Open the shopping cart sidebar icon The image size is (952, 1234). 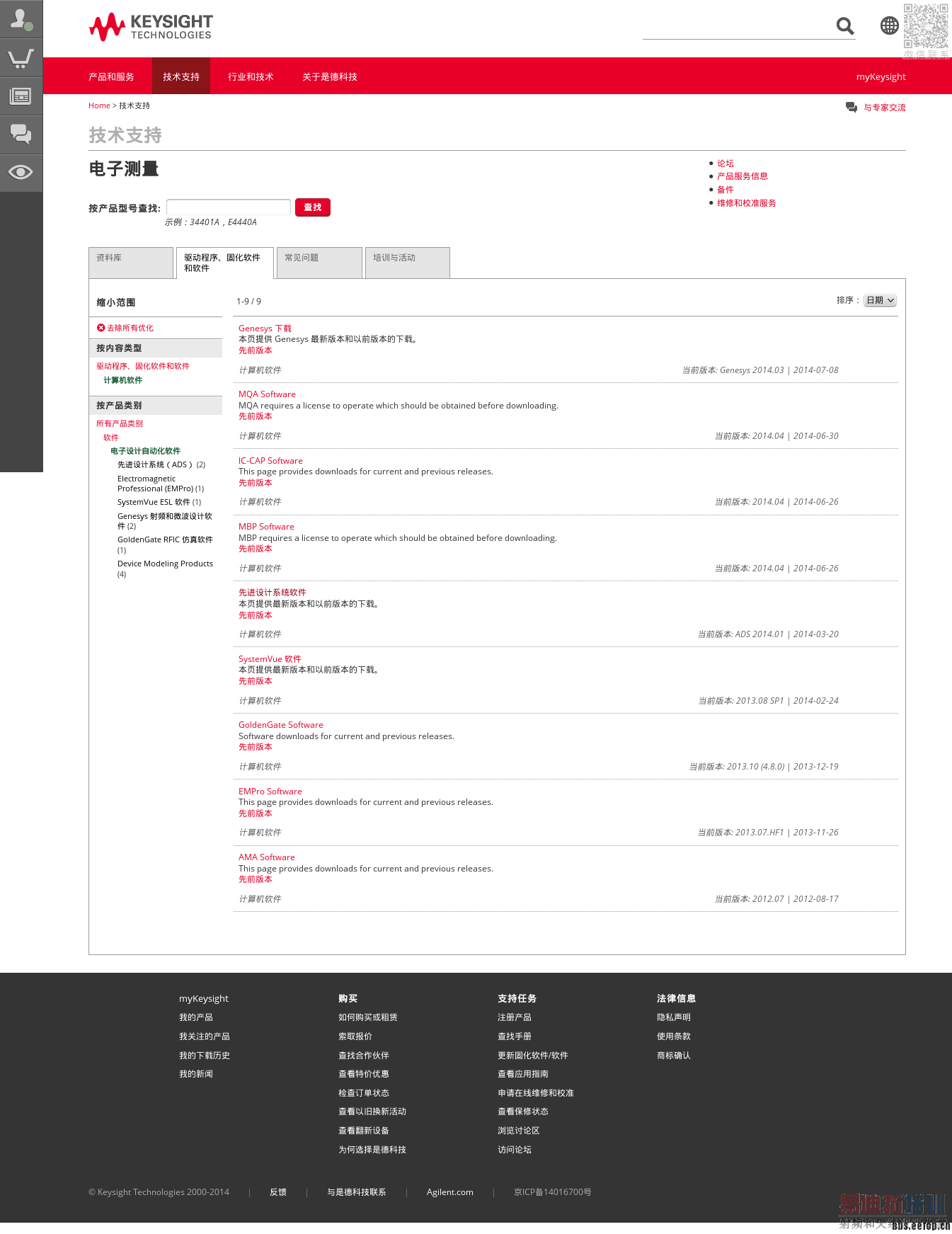21,58
